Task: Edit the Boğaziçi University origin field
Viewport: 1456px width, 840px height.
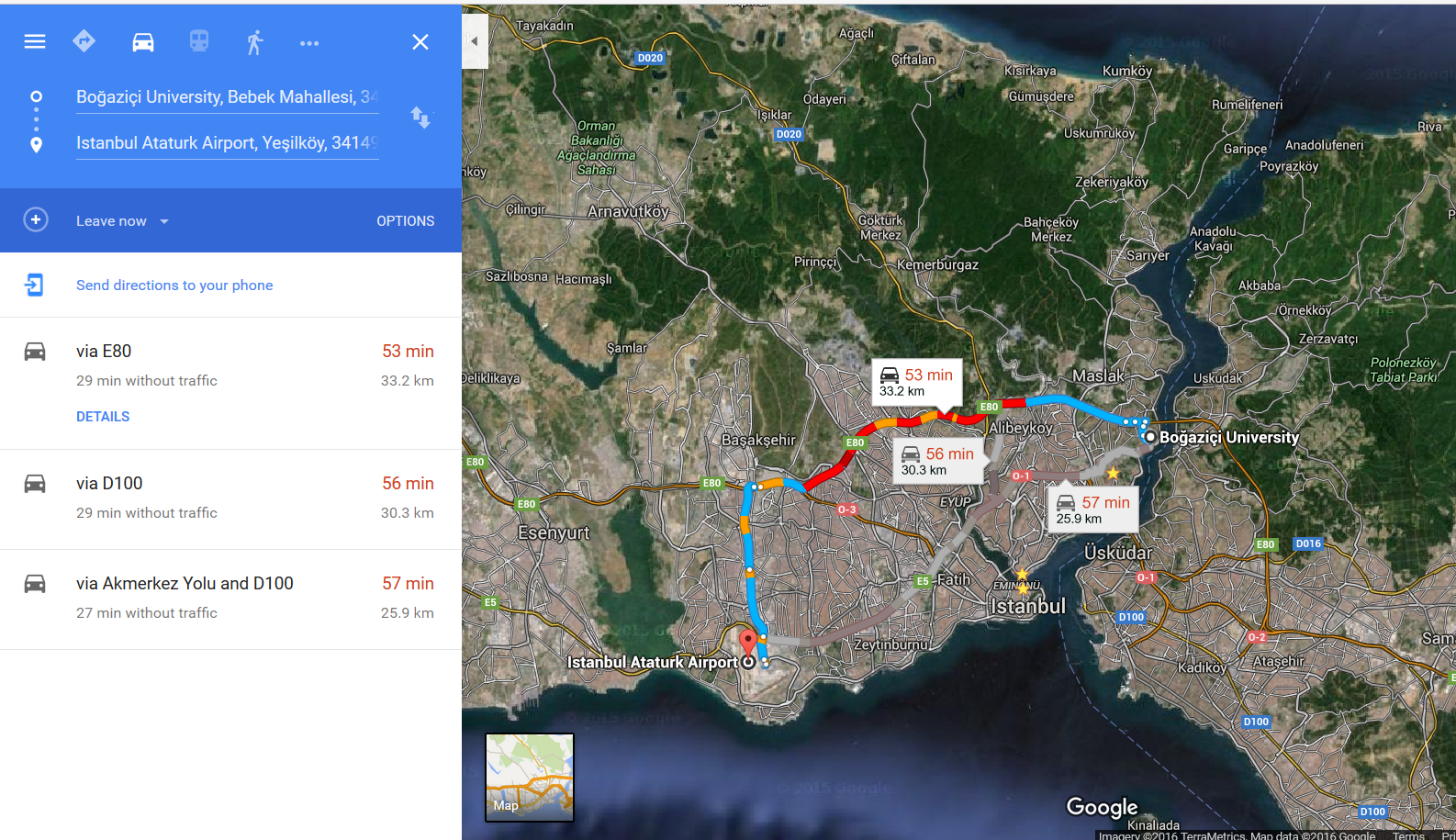Action: pos(228,97)
